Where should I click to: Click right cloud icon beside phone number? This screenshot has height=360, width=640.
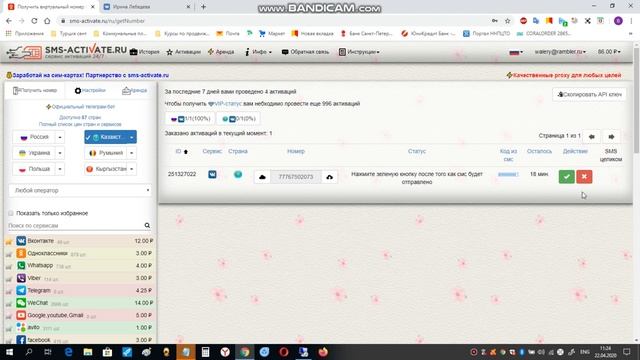pyautogui.click(x=329, y=177)
